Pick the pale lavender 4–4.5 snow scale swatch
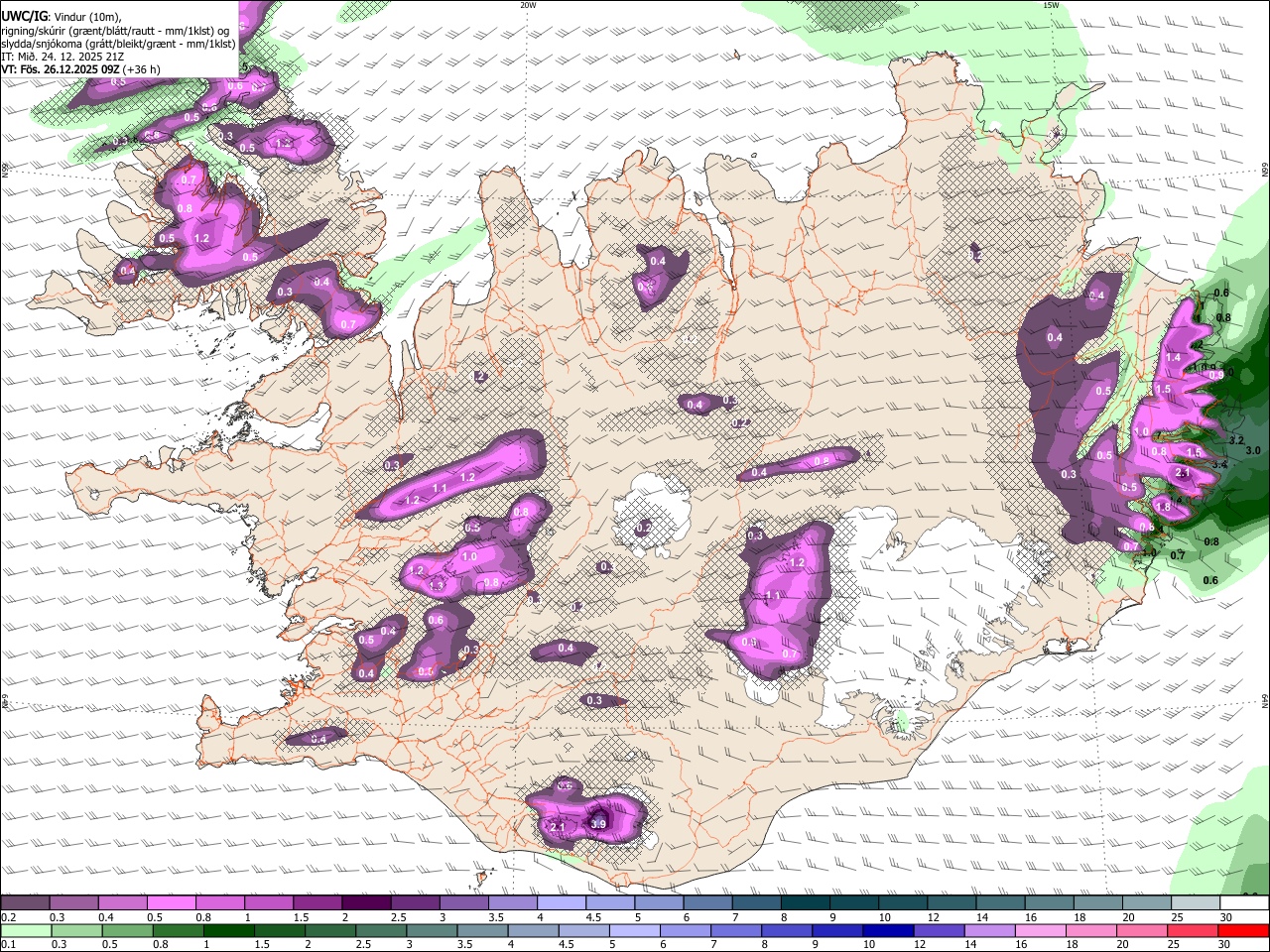This screenshot has height=952, width=1270. point(562,903)
